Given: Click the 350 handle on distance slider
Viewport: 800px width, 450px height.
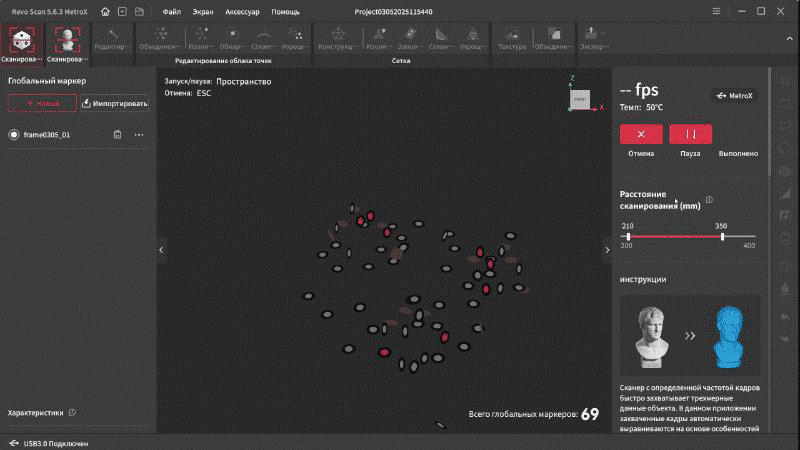Looking at the screenshot, I should click(722, 236).
